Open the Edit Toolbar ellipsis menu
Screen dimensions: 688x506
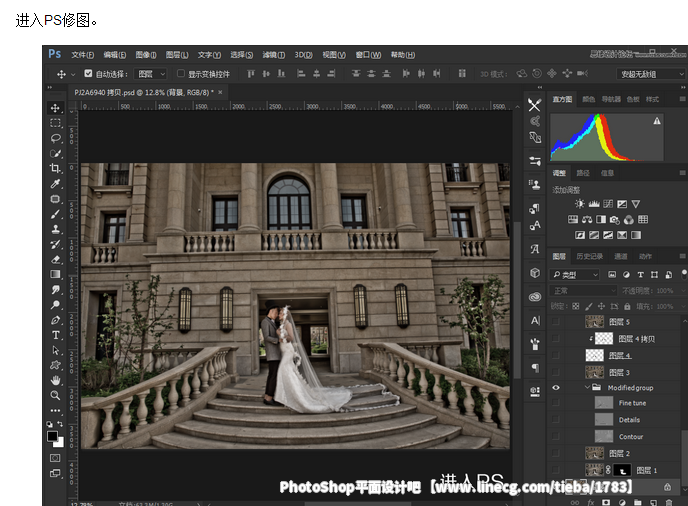click(x=55, y=411)
